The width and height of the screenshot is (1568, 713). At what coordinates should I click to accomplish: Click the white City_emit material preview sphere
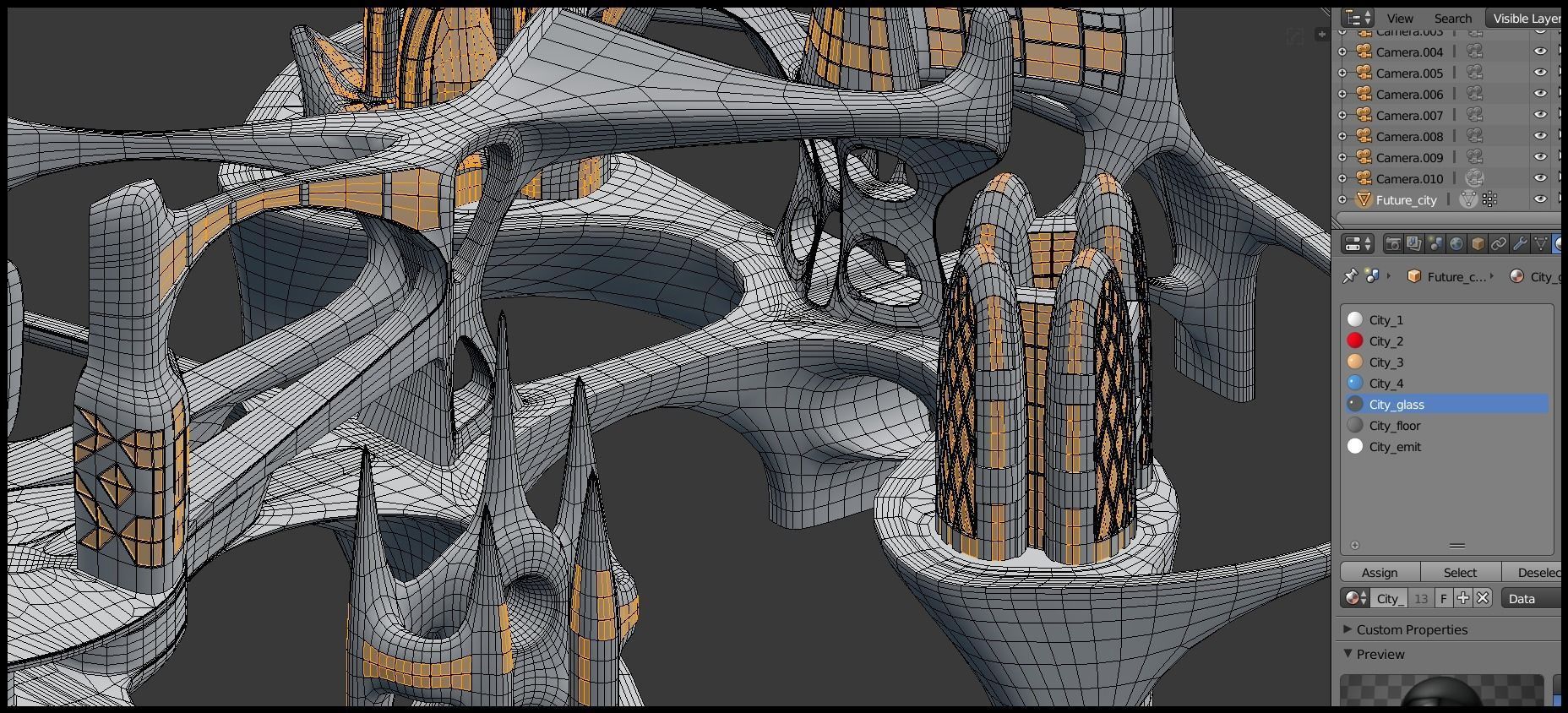pyautogui.click(x=1355, y=446)
